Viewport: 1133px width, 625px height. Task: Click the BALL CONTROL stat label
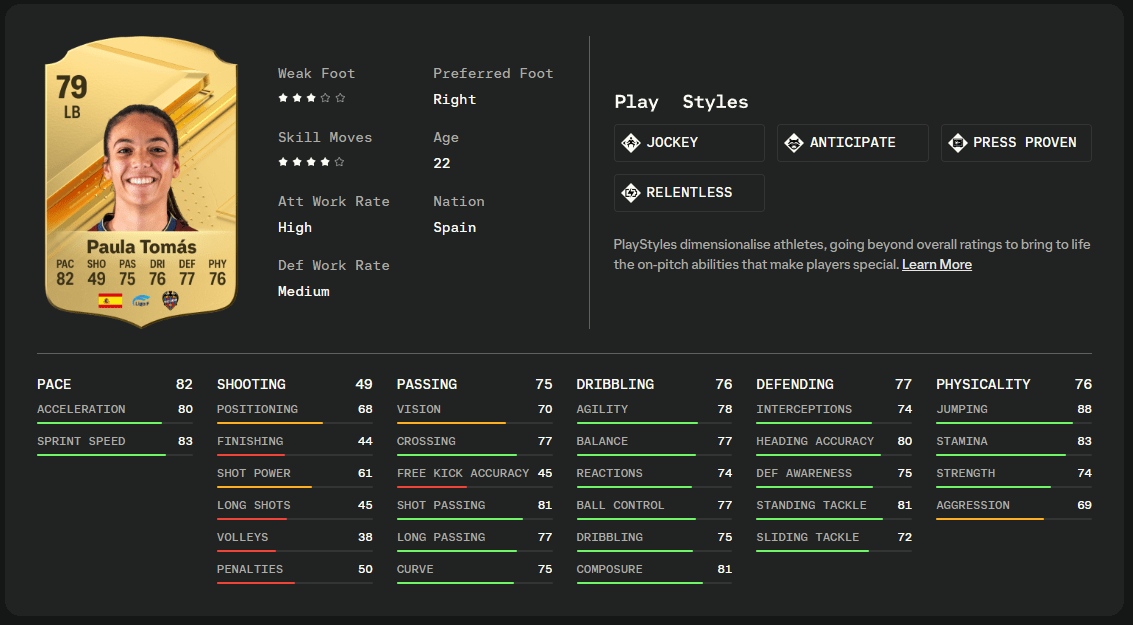coord(620,505)
